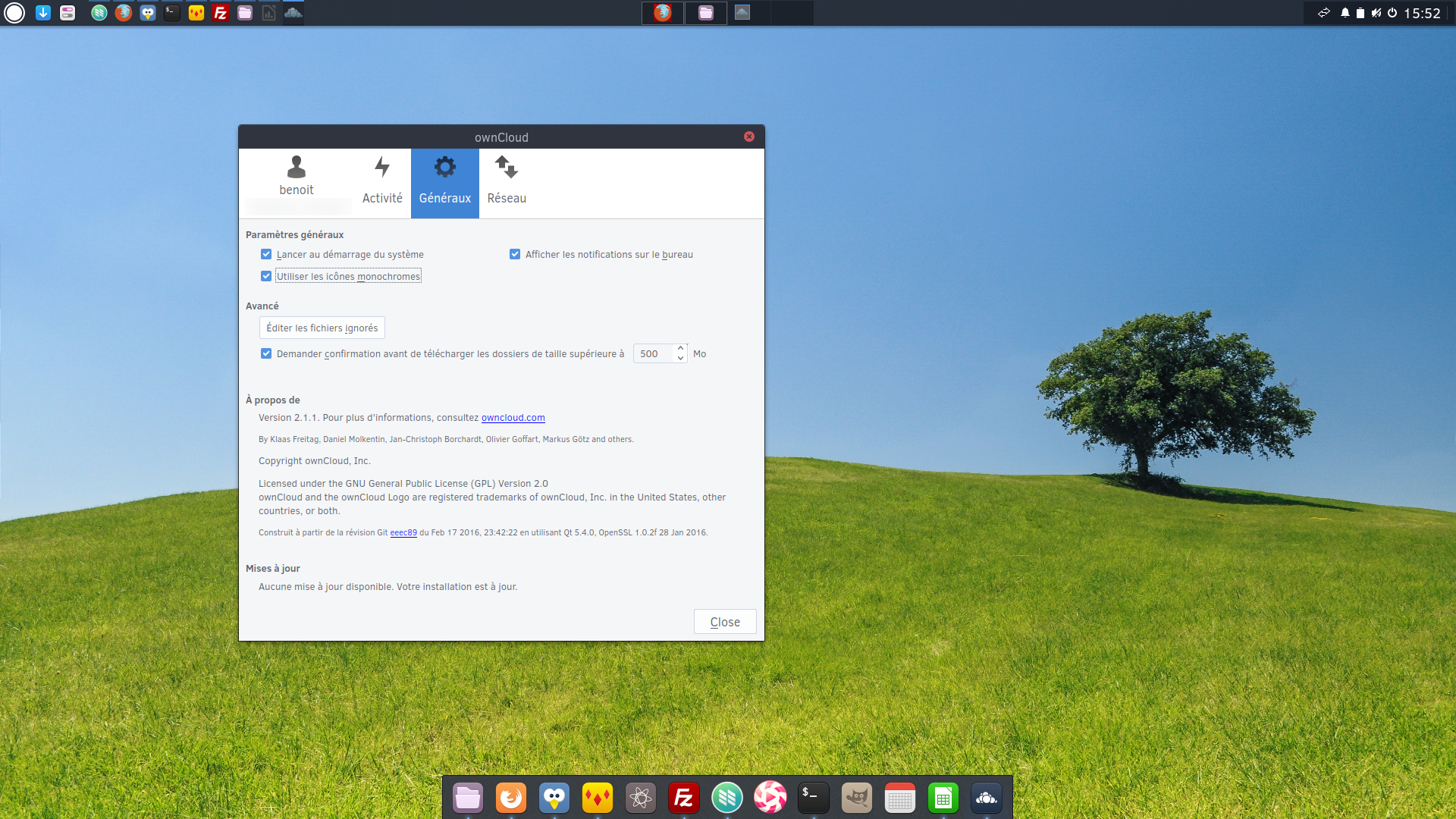Open the notifications bell tray icon
The height and width of the screenshot is (819, 1456).
(1345, 13)
